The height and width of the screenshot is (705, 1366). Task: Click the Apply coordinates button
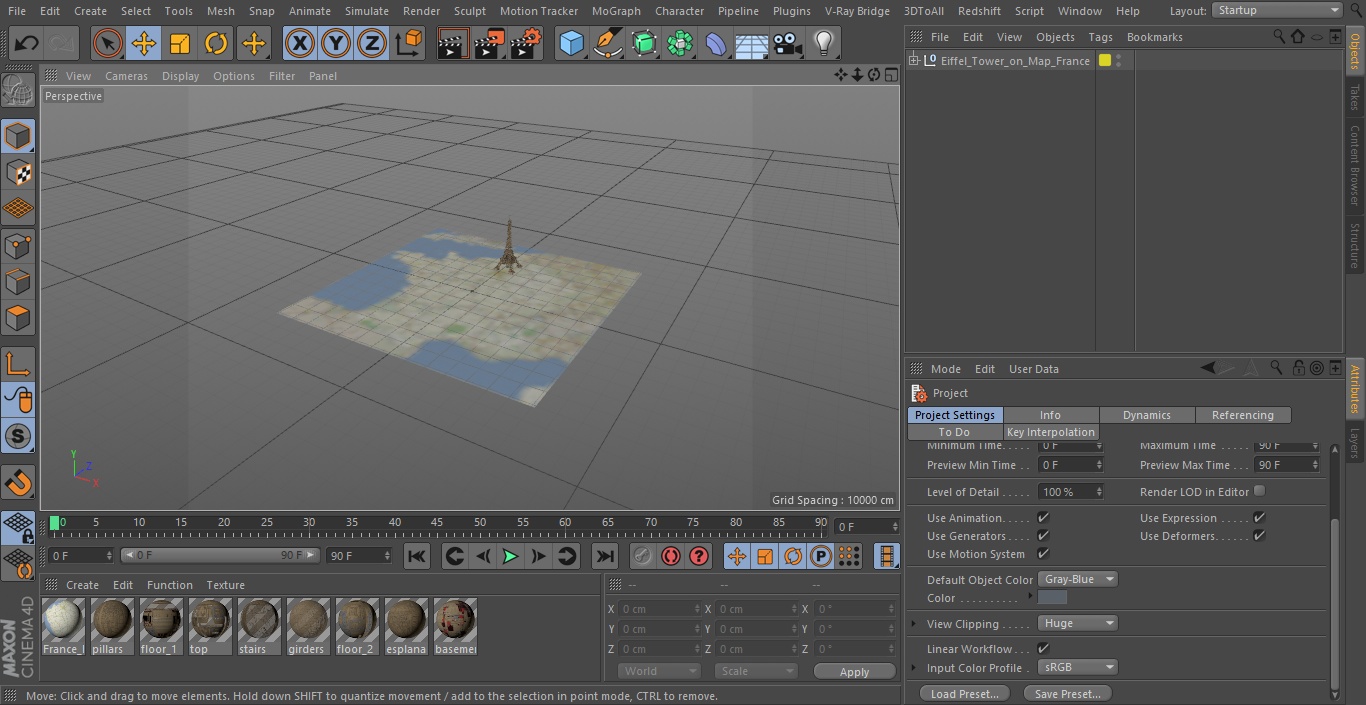[854, 672]
